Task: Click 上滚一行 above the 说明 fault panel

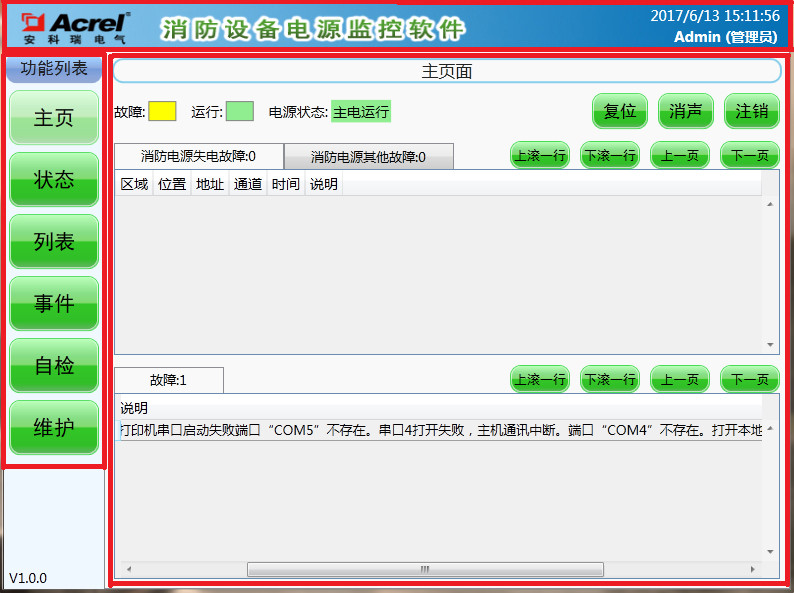Action: [x=539, y=380]
